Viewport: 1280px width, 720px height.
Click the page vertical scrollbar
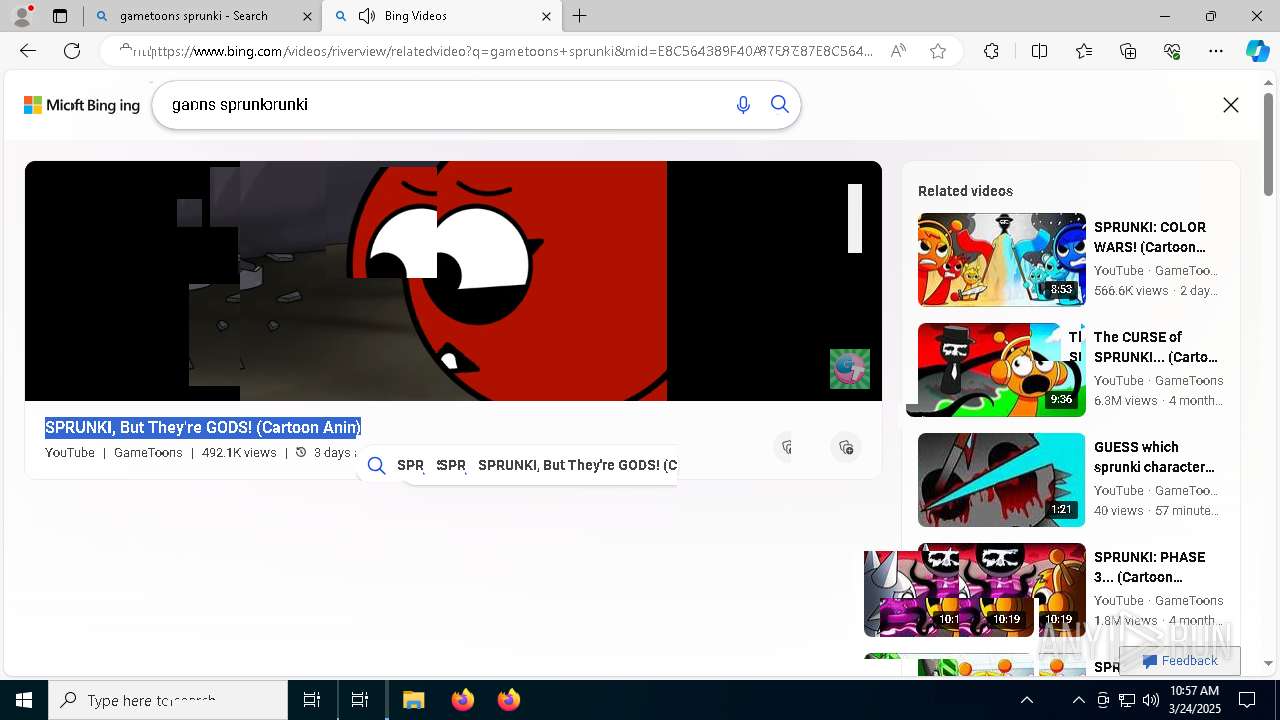(1269, 145)
